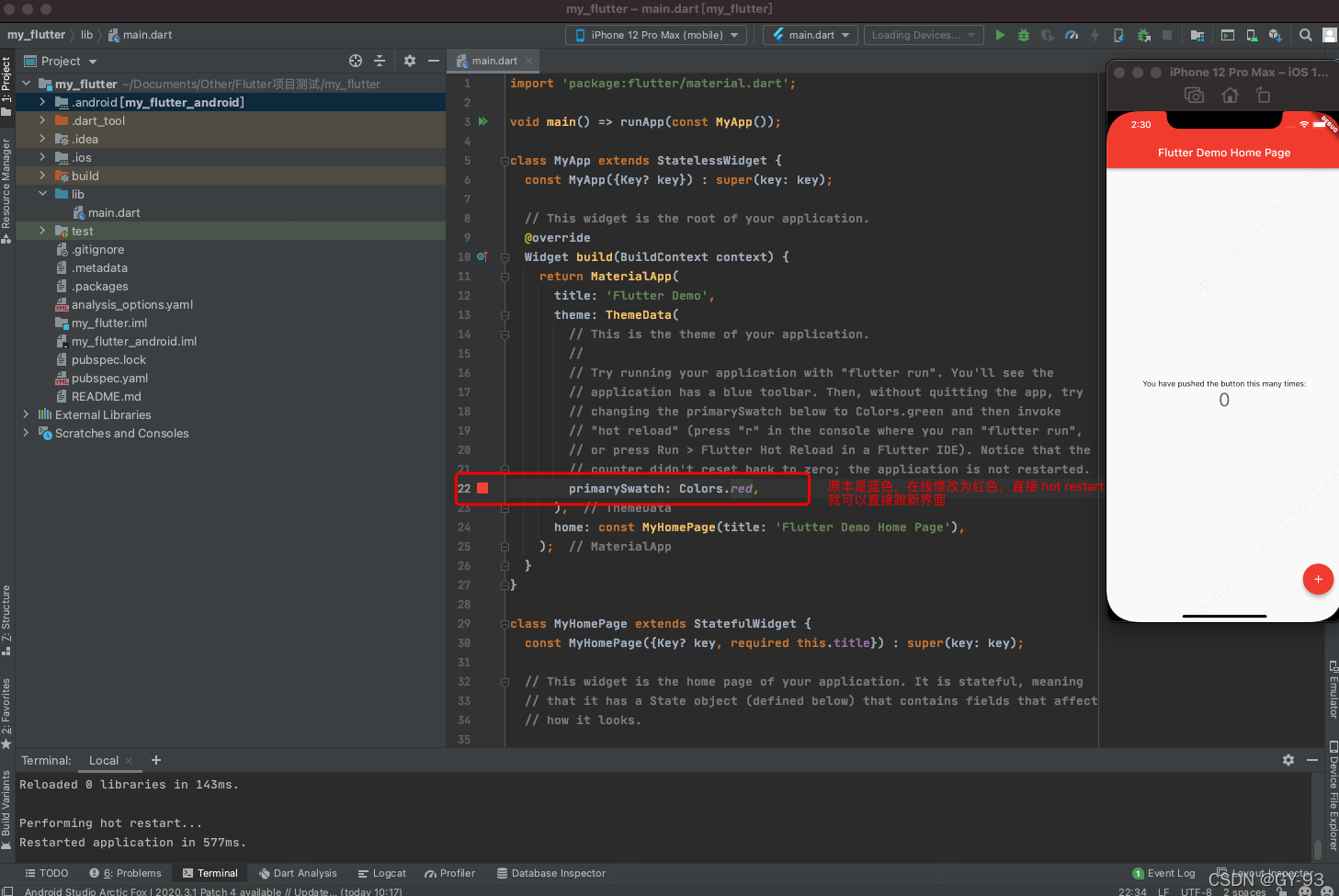This screenshot has width=1339, height=896.
Task: Click the user account avatar icon
Action: (x=1329, y=35)
